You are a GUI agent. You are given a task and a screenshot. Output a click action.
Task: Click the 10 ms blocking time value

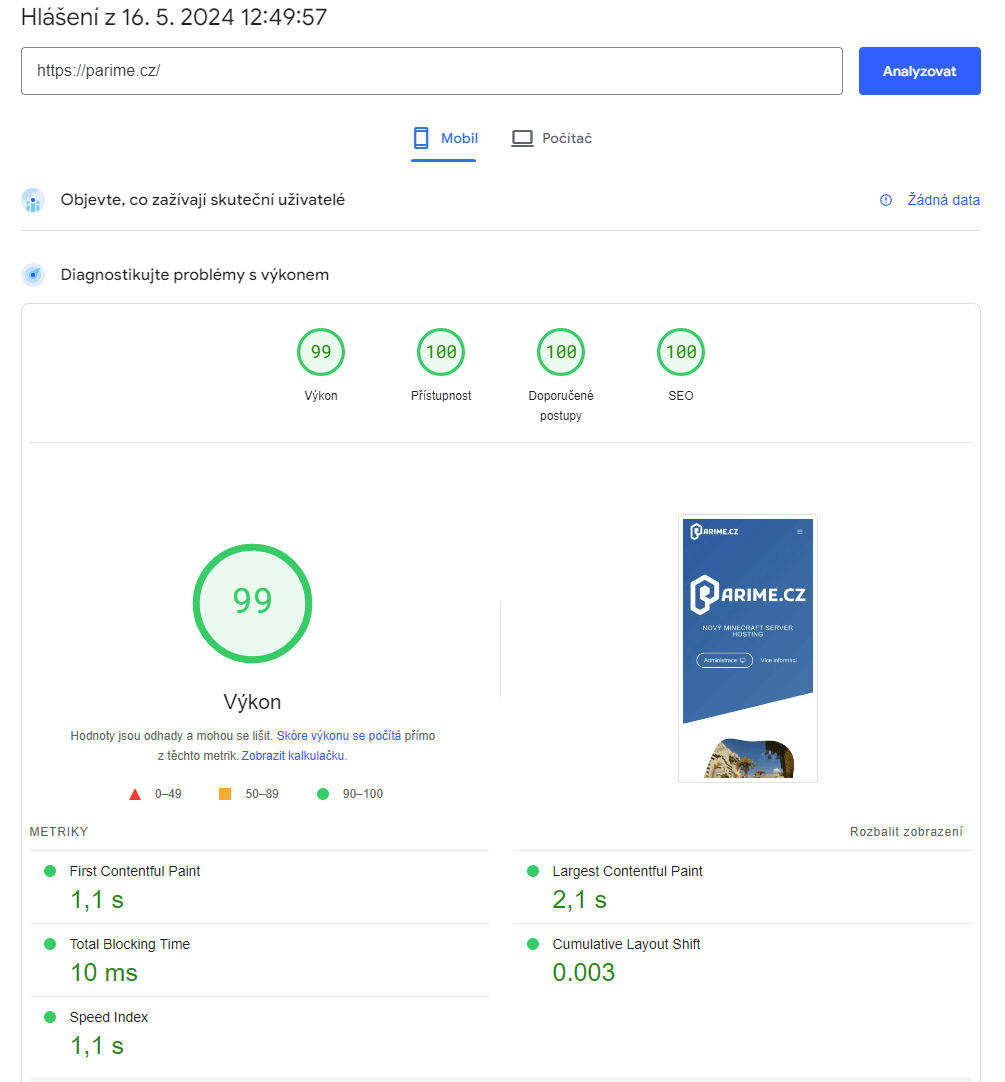tap(104, 973)
